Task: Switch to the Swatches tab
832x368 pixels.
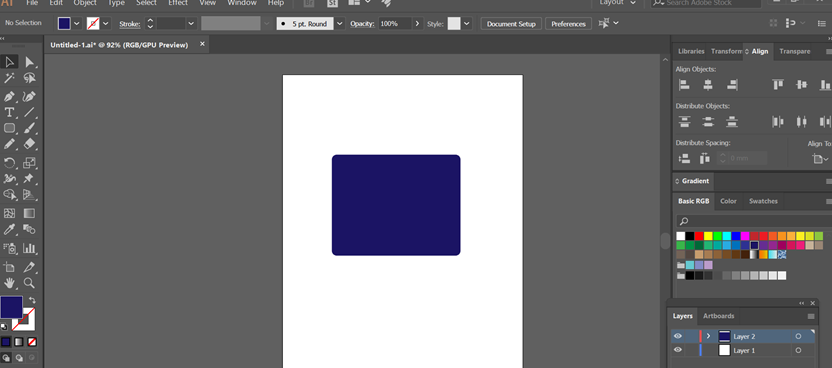Action: coord(763,201)
